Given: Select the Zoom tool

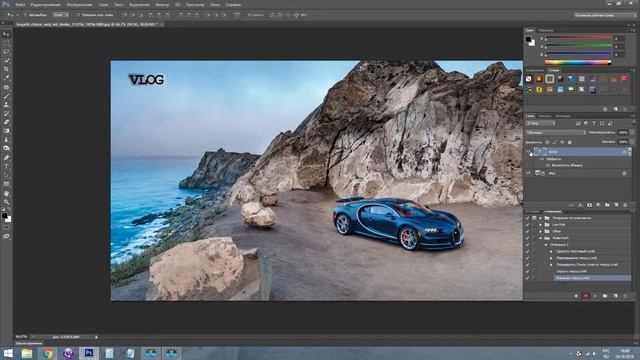Looking at the screenshot, I should tap(6, 202).
